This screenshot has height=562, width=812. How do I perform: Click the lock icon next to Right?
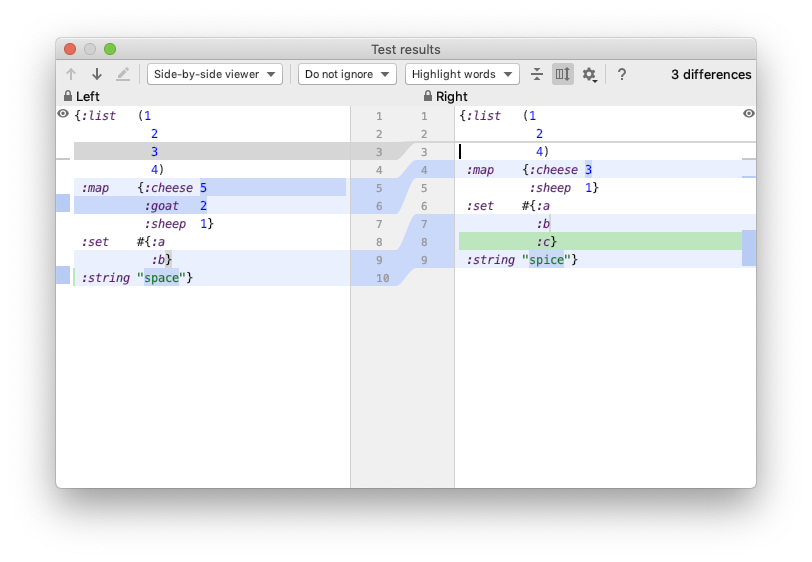(428, 96)
